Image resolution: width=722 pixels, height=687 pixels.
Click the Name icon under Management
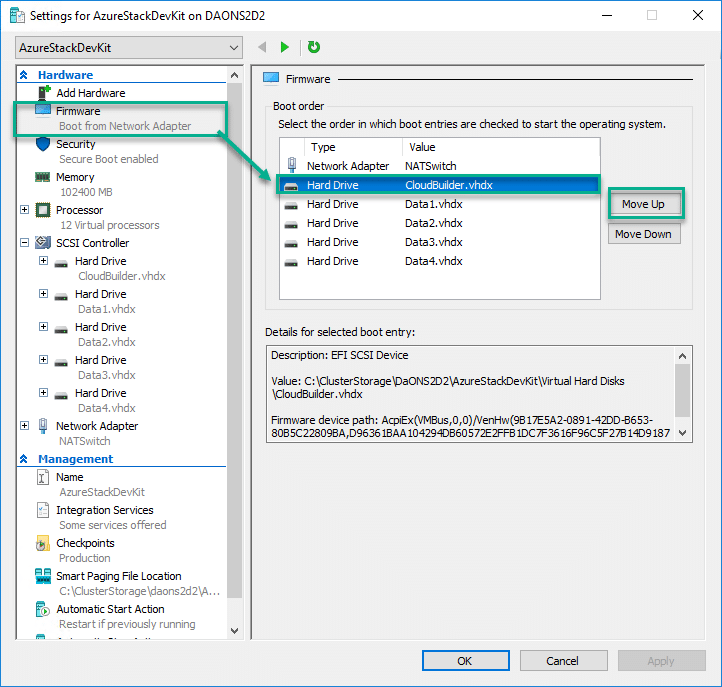42,477
